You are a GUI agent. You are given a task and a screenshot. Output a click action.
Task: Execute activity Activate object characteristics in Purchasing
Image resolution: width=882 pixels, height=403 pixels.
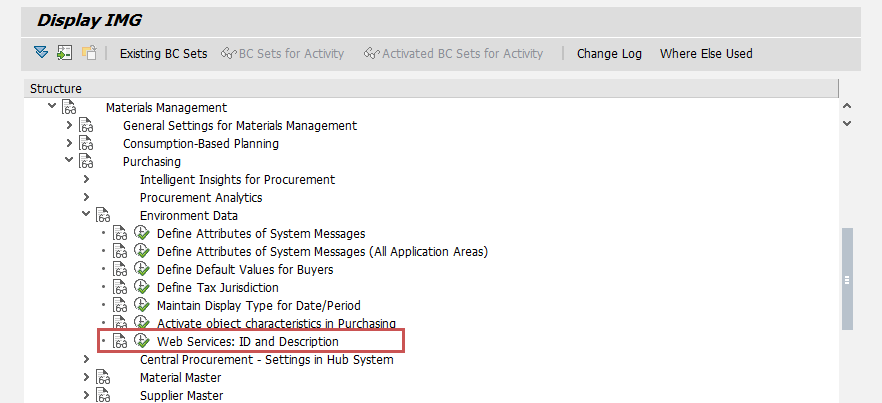142,322
